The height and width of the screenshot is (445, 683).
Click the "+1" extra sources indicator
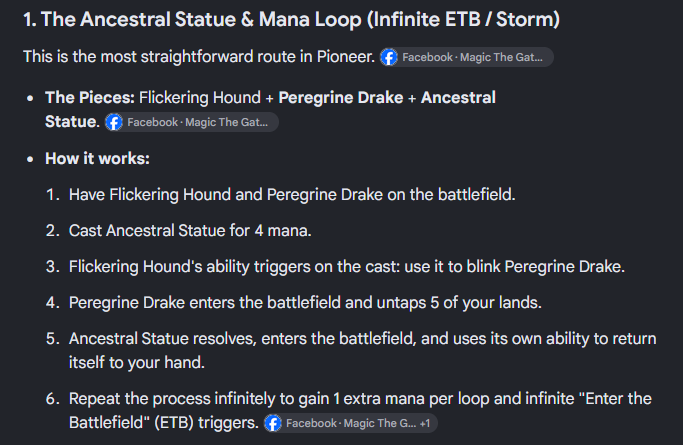[425, 423]
